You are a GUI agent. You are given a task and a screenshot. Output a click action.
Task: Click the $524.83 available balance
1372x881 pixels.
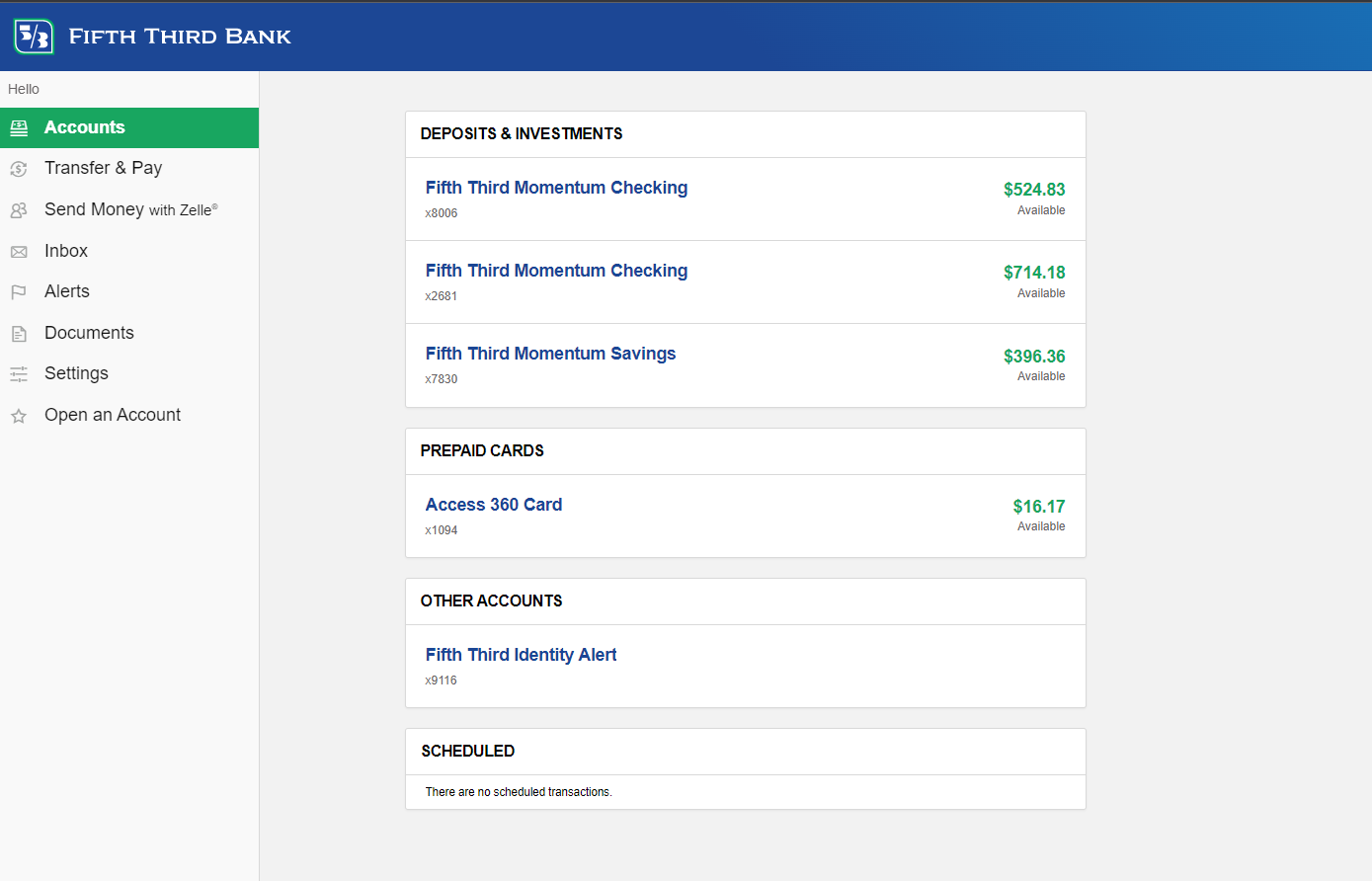[x=1034, y=190]
